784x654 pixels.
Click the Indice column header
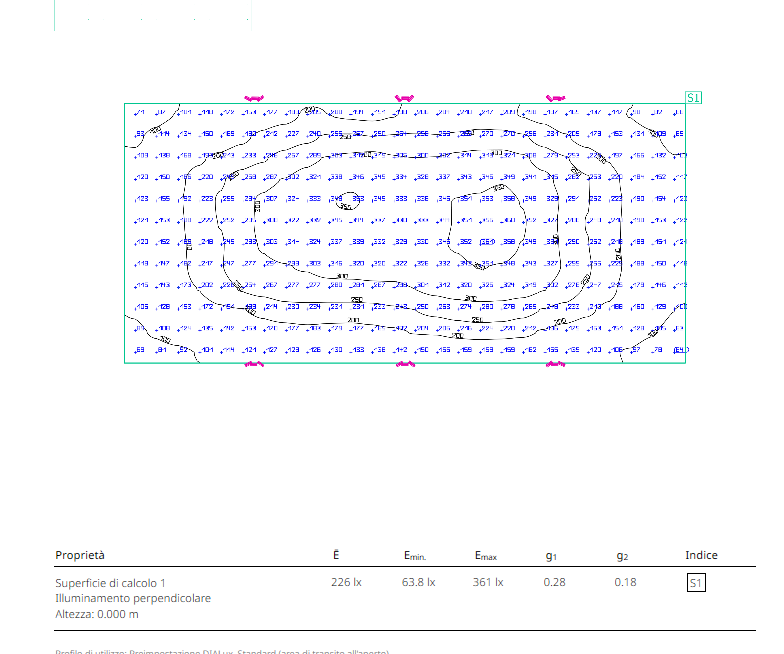[x=701, y=555]
